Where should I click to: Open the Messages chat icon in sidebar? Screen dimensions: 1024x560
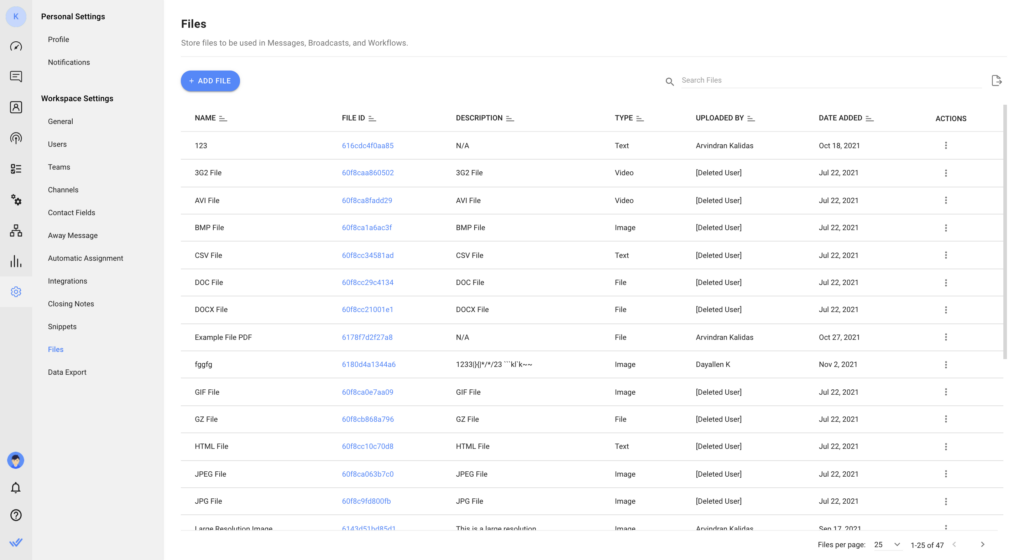pos(16,76)
